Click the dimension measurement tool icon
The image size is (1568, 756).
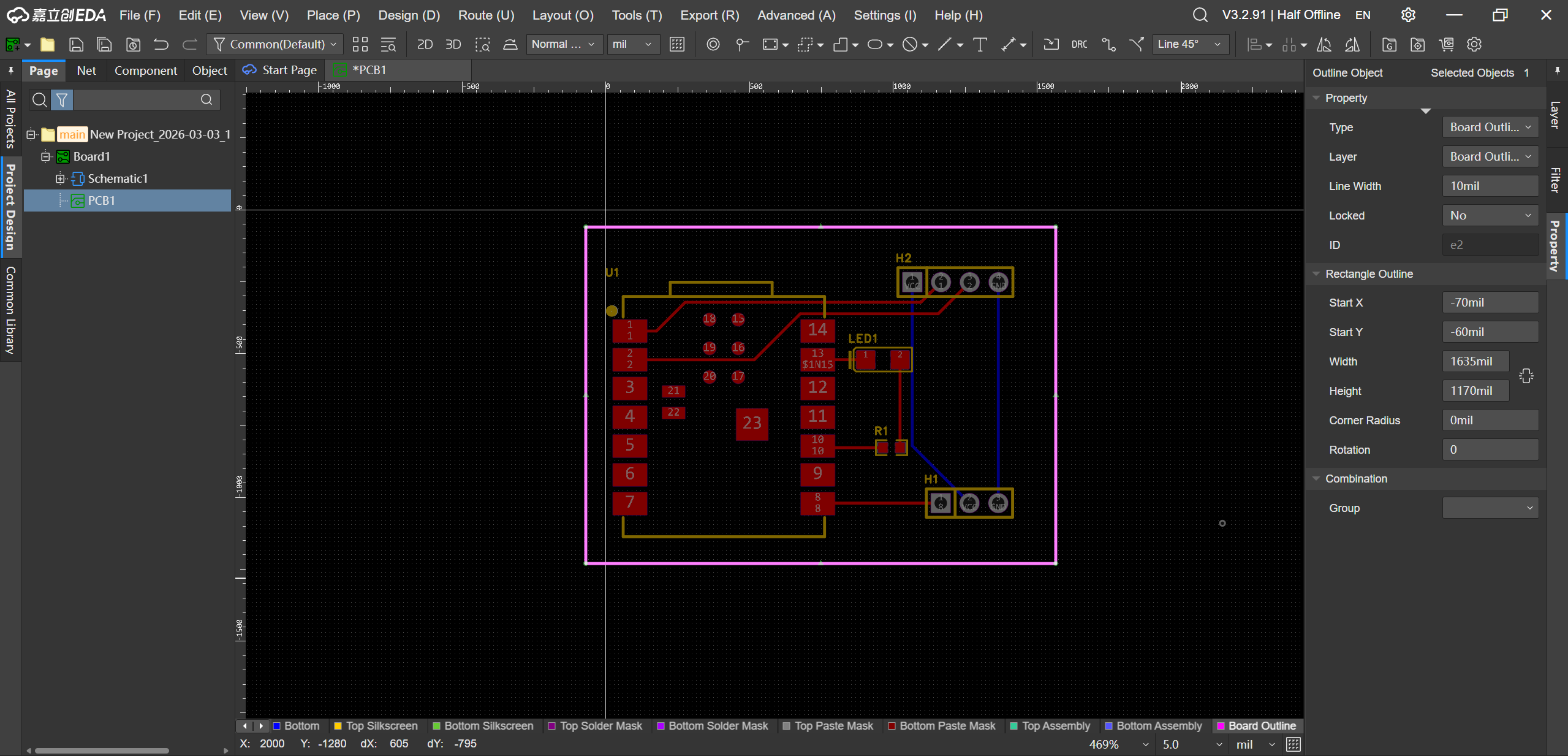[1008, 44]
